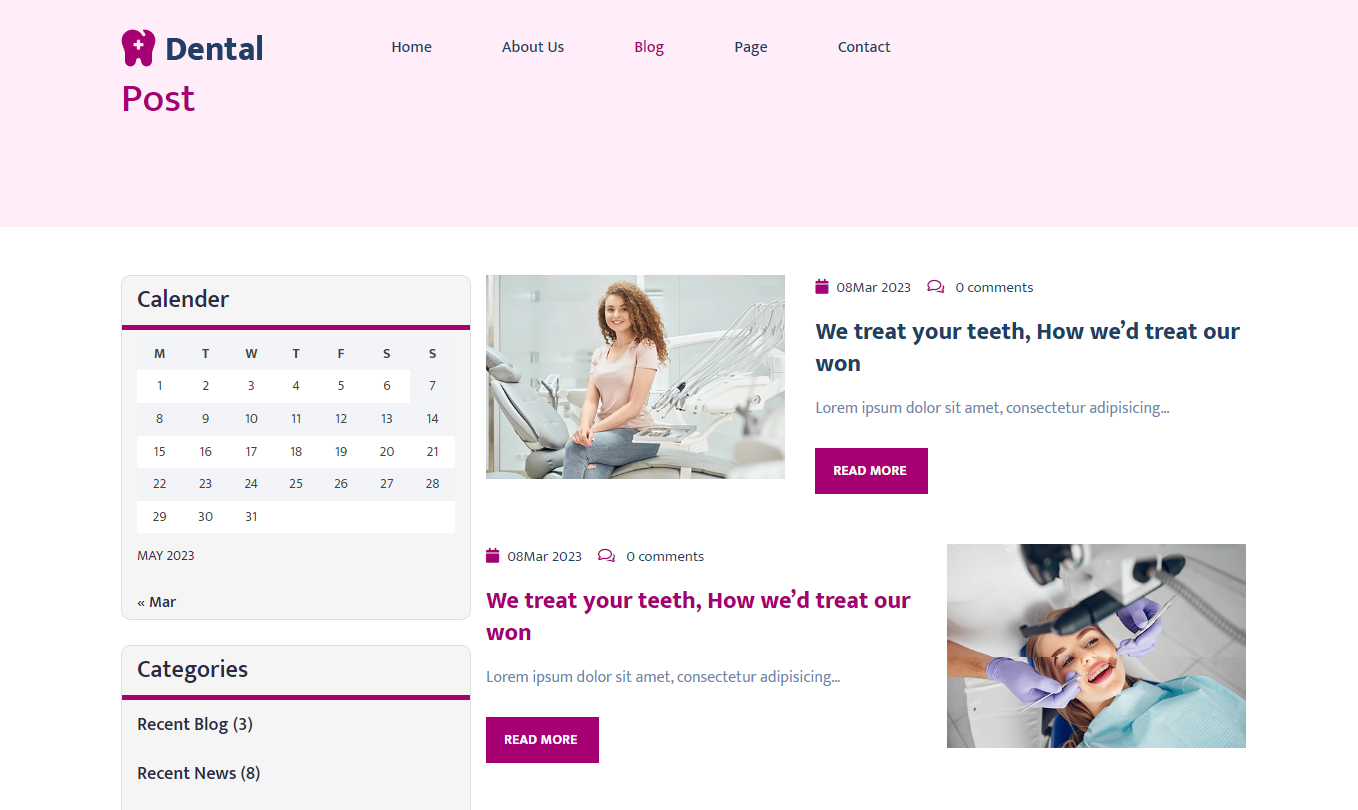The width and height of the screenshot is (1358, 810).
Task: Open the curly-haired woman post thumbnail
Action: 635,377
